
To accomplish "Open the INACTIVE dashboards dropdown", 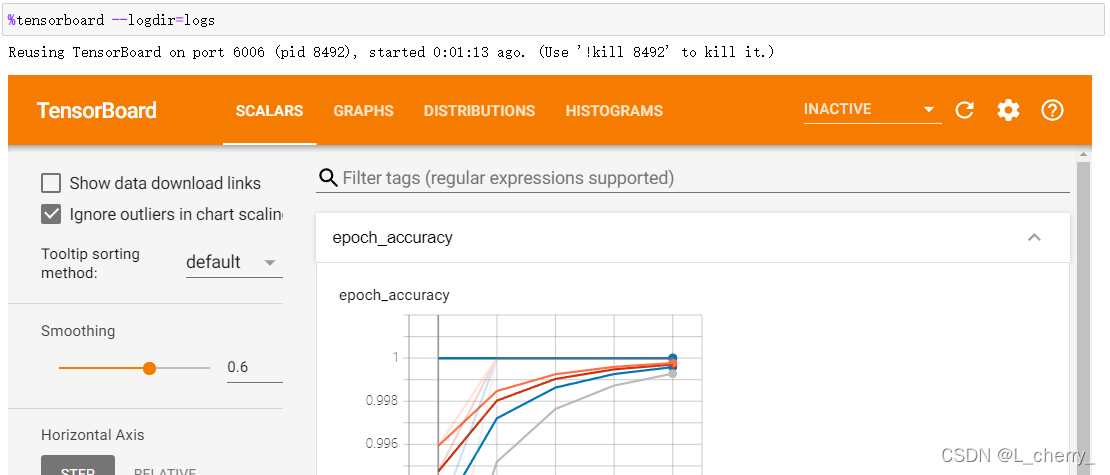I will click(872, 110).
